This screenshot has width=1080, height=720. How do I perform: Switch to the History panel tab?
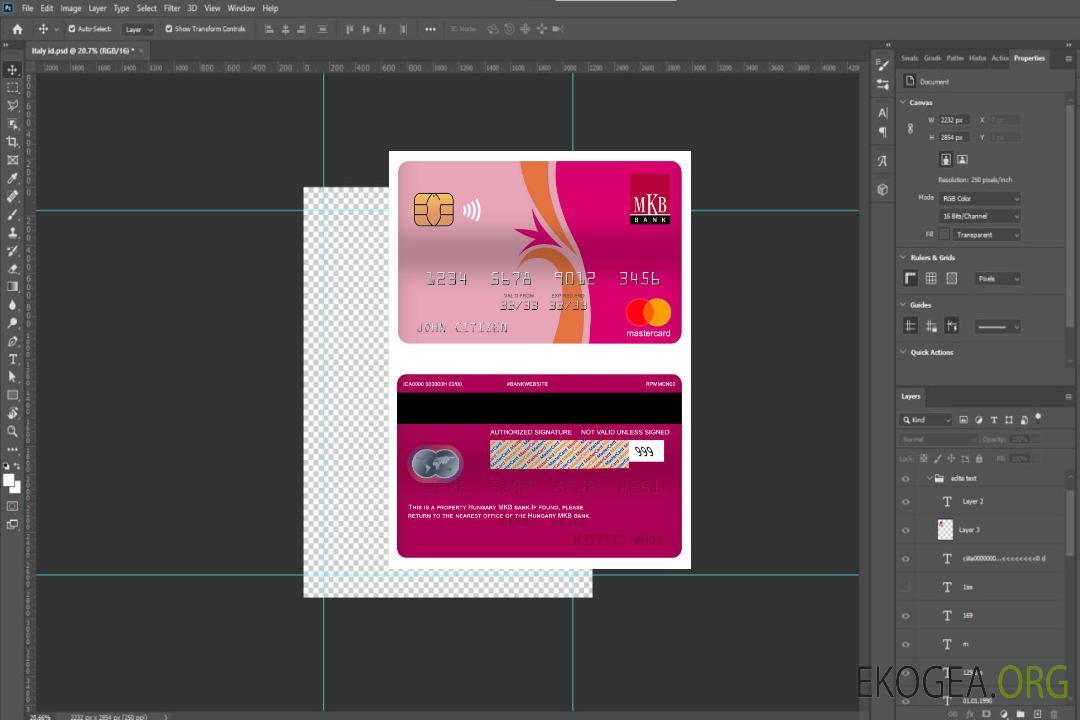tap(977, 59)
